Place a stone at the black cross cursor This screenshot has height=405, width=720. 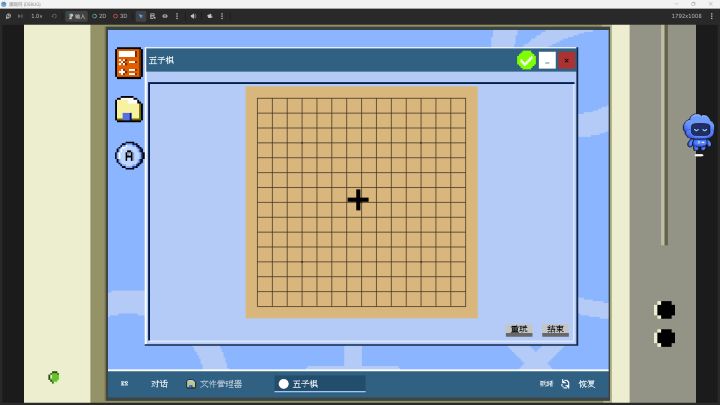(x=358, y=200)
